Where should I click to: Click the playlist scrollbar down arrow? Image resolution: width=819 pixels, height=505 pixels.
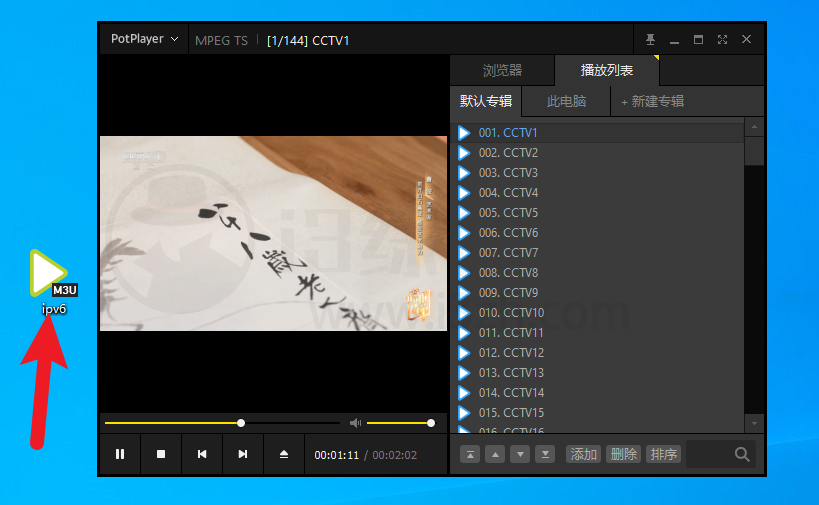(x=754, y=424)
